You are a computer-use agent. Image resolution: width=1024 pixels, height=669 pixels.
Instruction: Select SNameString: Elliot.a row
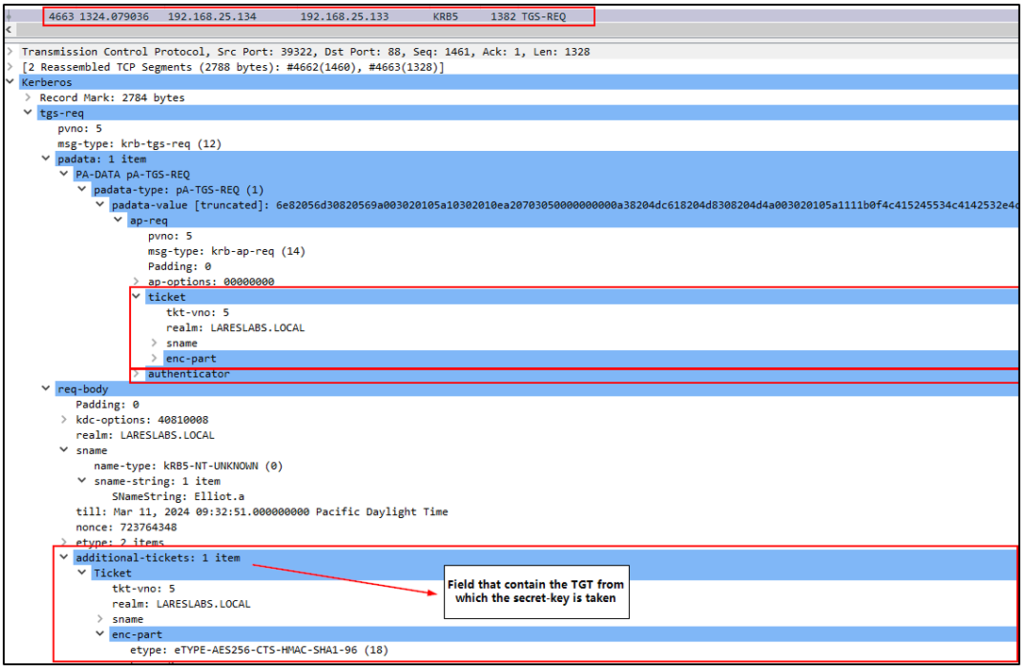[178, 497]
